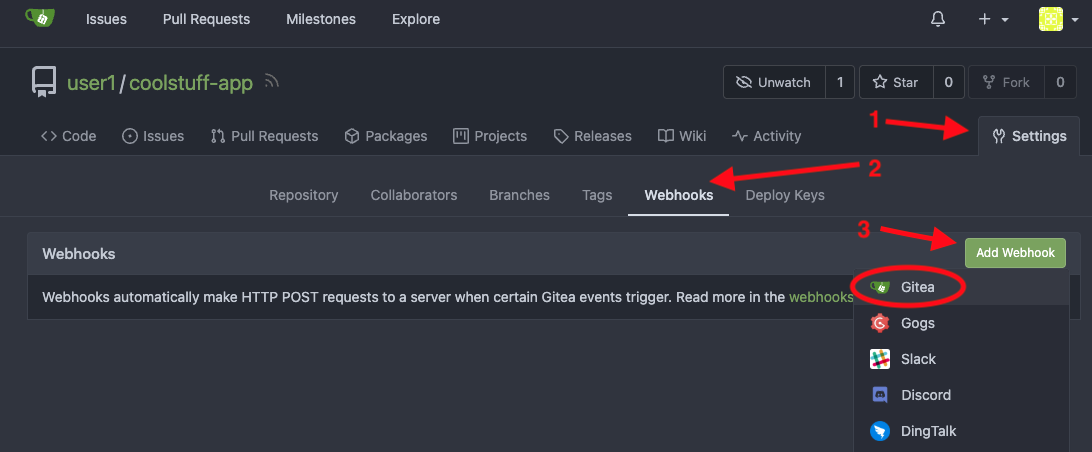Select the Tags settings sub-tab

click(597, 195)
